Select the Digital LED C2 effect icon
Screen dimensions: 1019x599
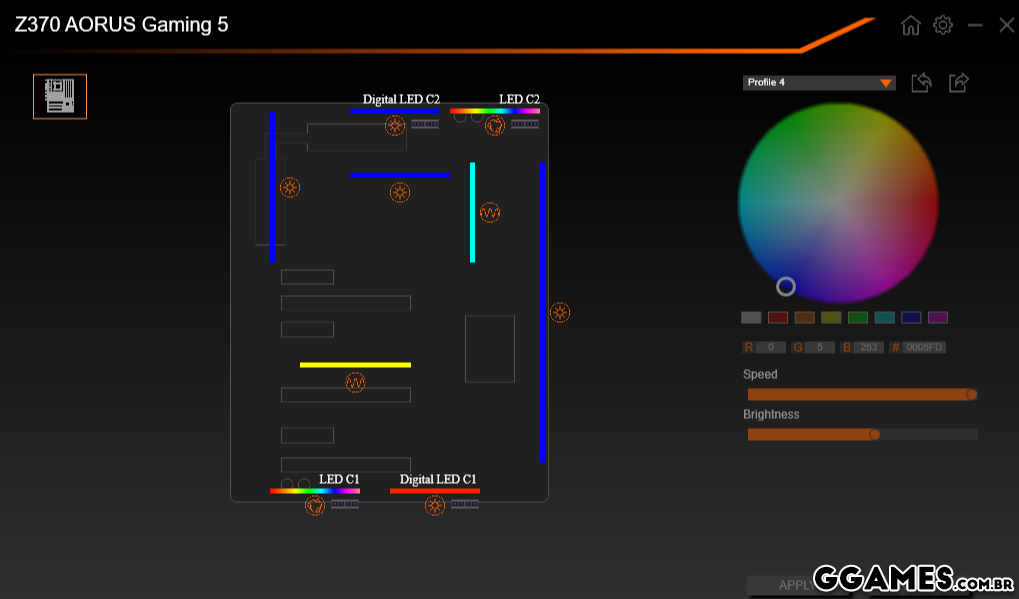pyautogui.click(x=395, y=125)
